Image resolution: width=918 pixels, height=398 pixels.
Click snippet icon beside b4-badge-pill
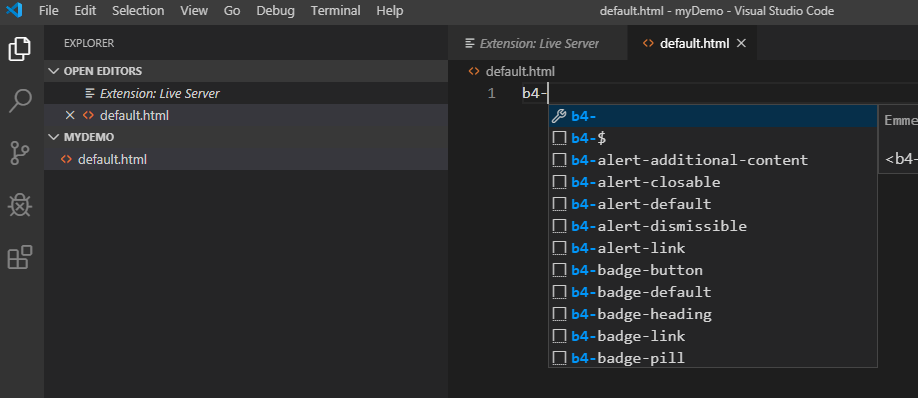(x=560, y=358)
